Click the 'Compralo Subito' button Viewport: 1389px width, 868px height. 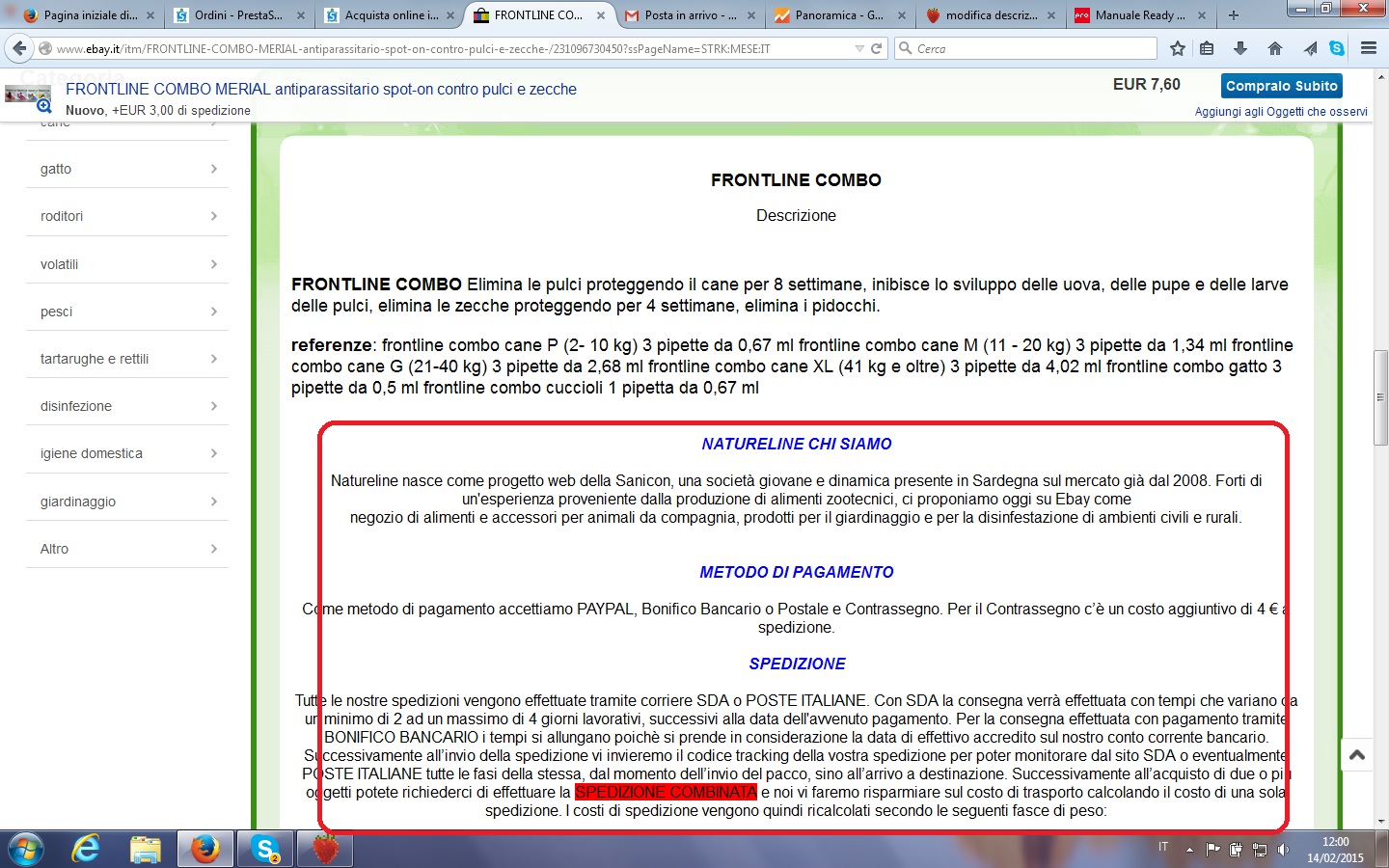(1282, 86)
